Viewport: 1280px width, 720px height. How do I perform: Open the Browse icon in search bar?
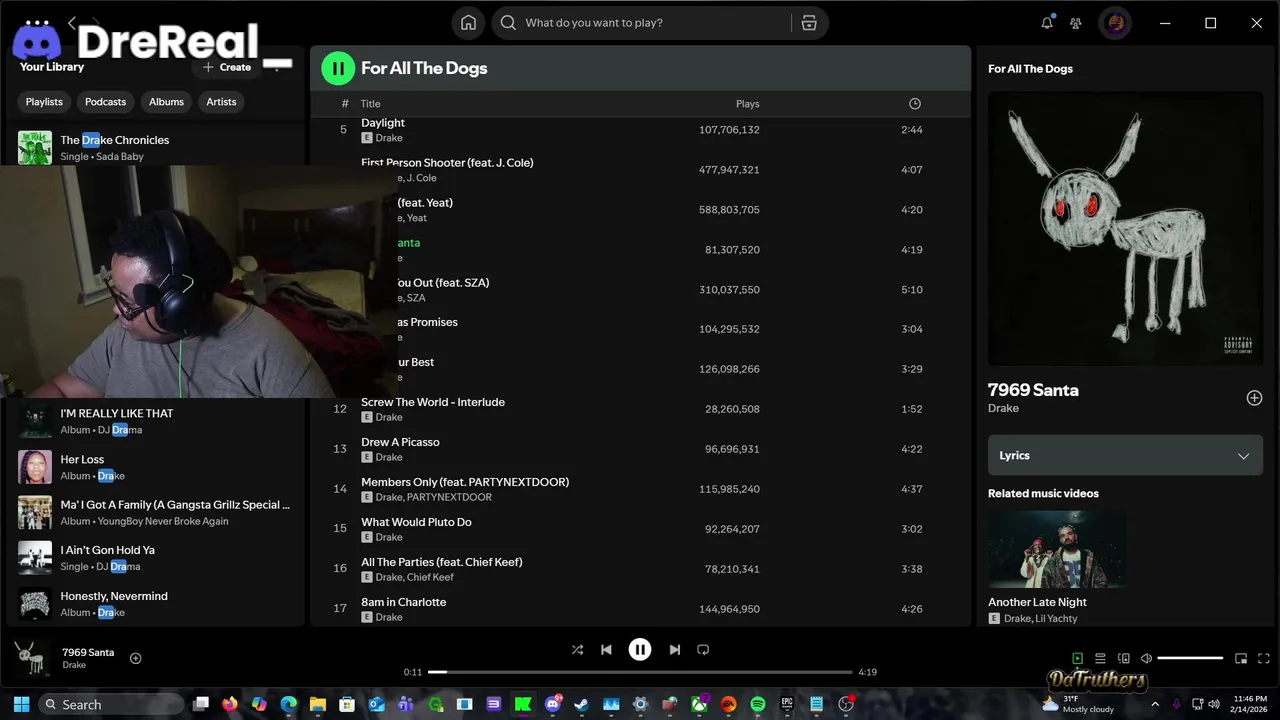[x=809, y=23]
